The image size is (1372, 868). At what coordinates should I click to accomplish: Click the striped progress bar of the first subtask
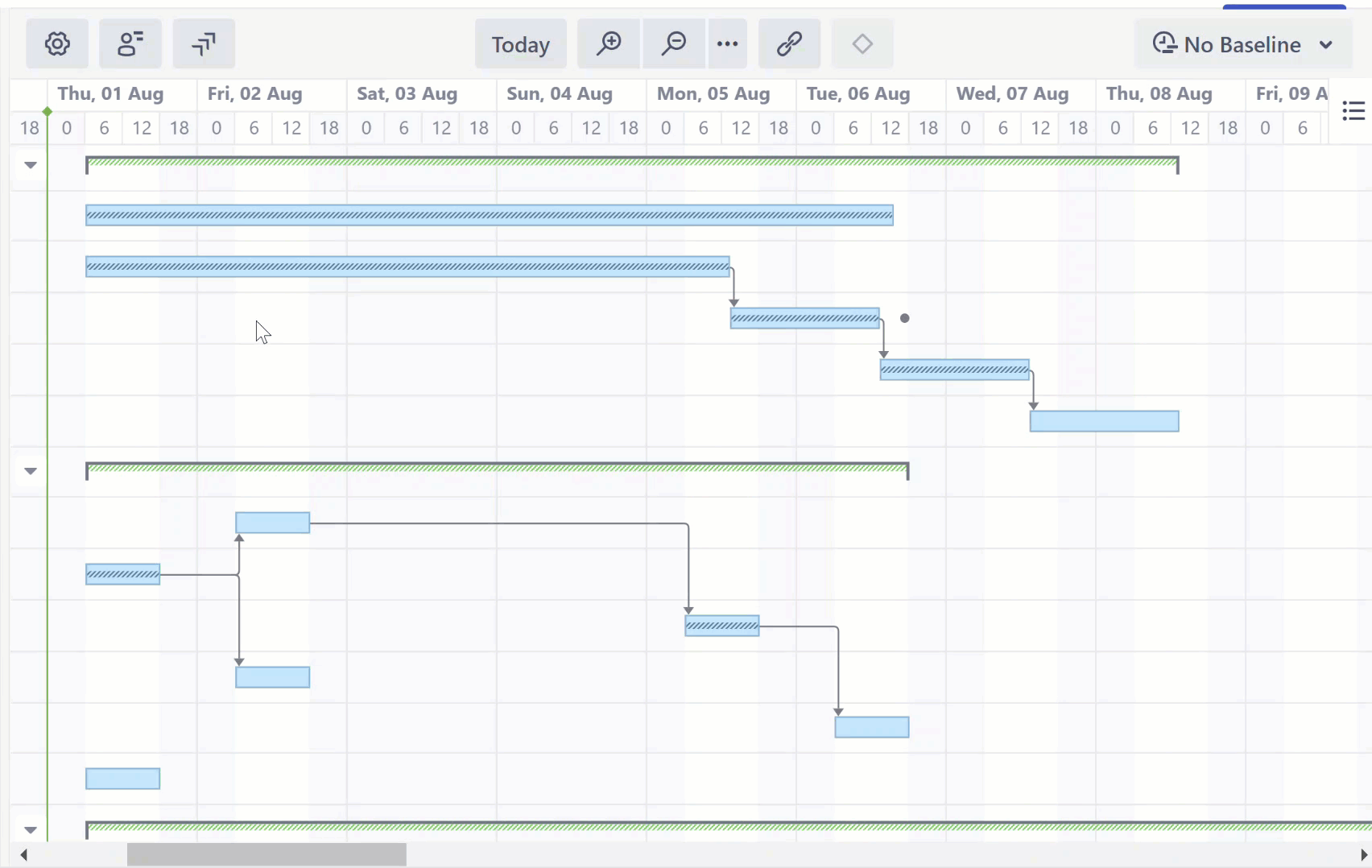click(x=489, y=215)
